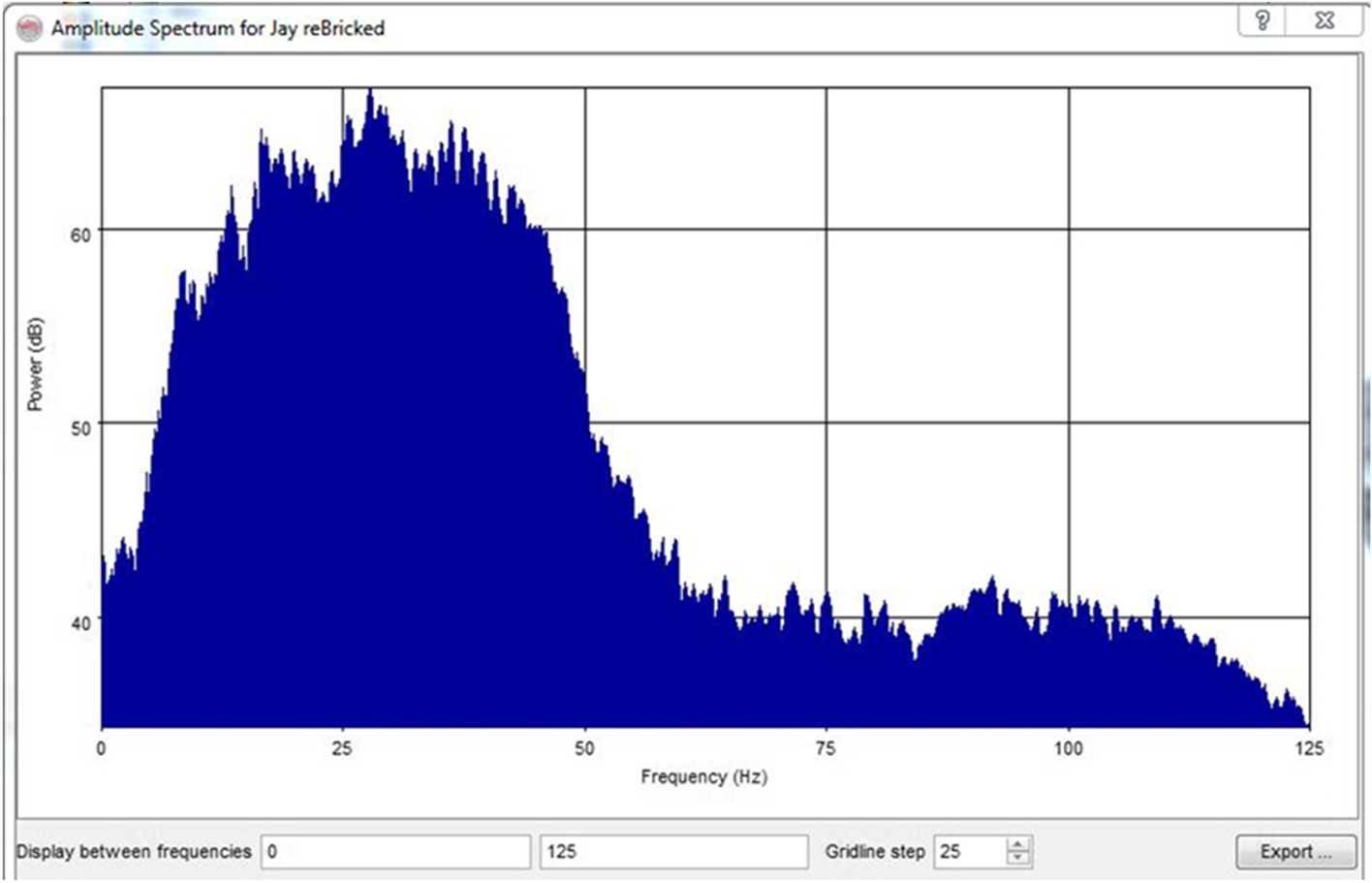1372x883 pixels.
Task: Close the Amplitude Spectrum window
Action: pyautogui.click(x=1325, y=19)
